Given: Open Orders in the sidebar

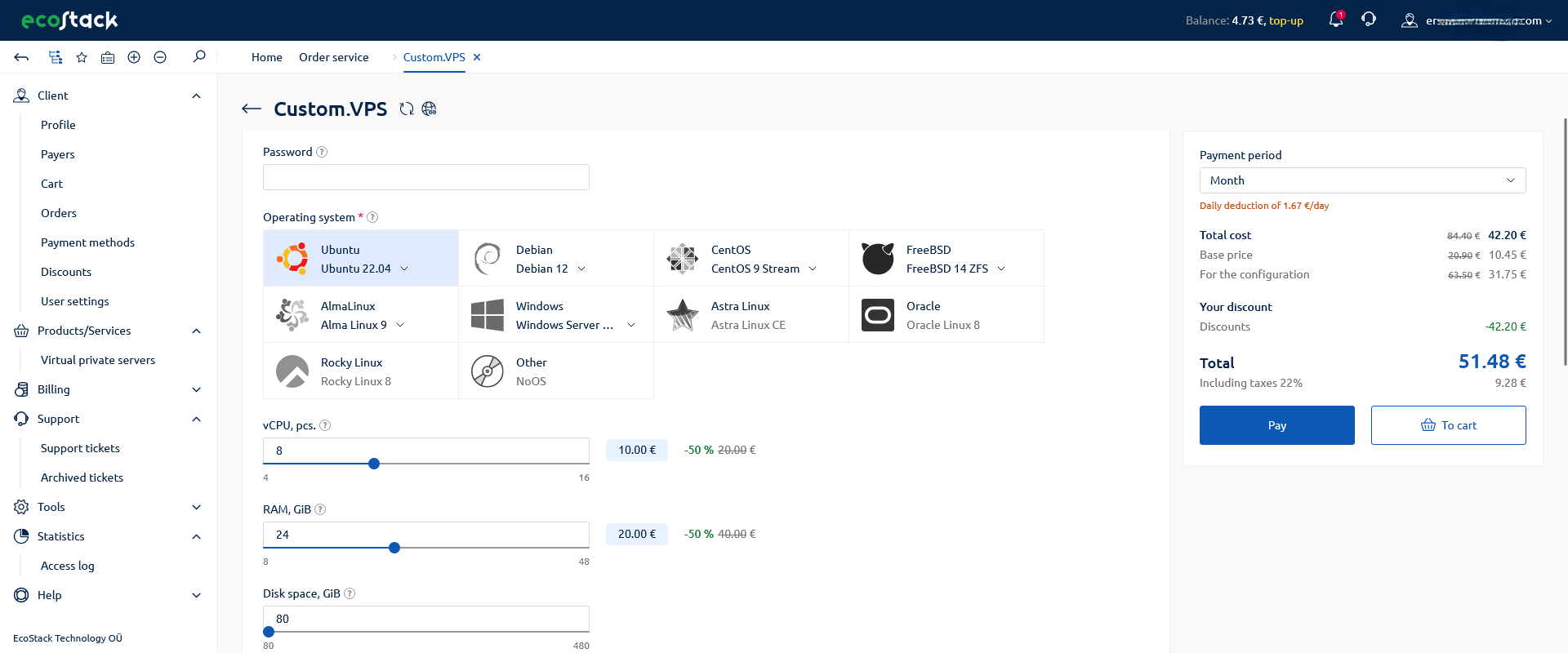Looking at the screenshot, I should [x=59, y=213].
